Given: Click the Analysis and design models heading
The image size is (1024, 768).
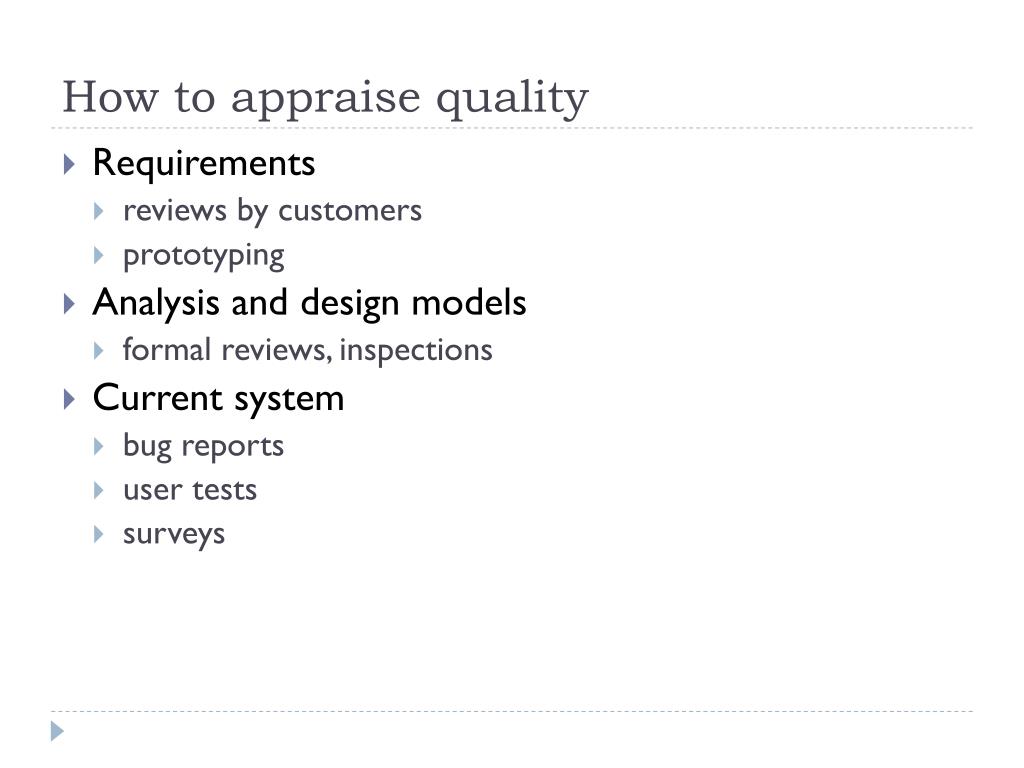Looking at the screenshot, I should click(310, 303).
